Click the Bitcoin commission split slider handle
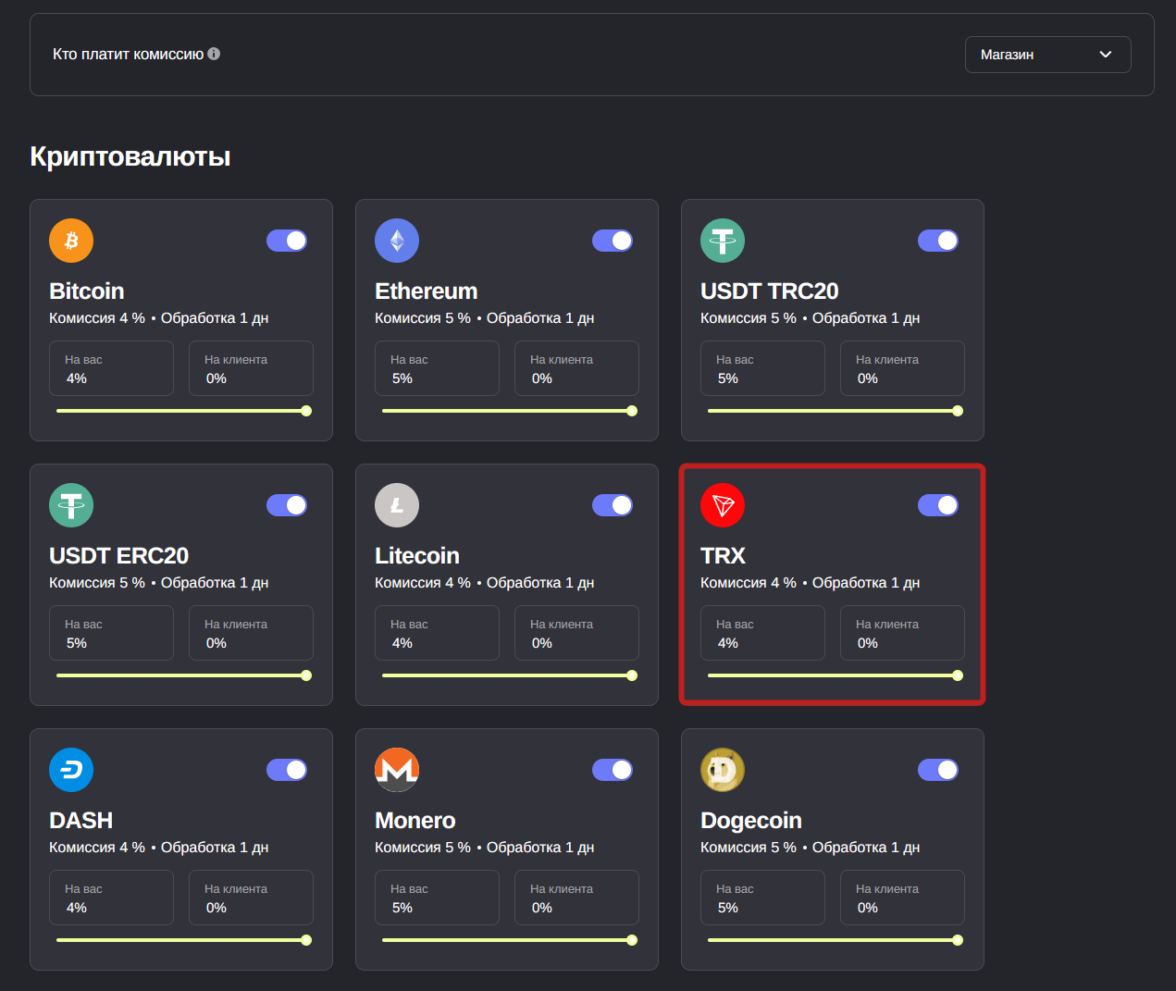Image resolution: width=1176 pixels, height=991 pixels. [306, 411]
